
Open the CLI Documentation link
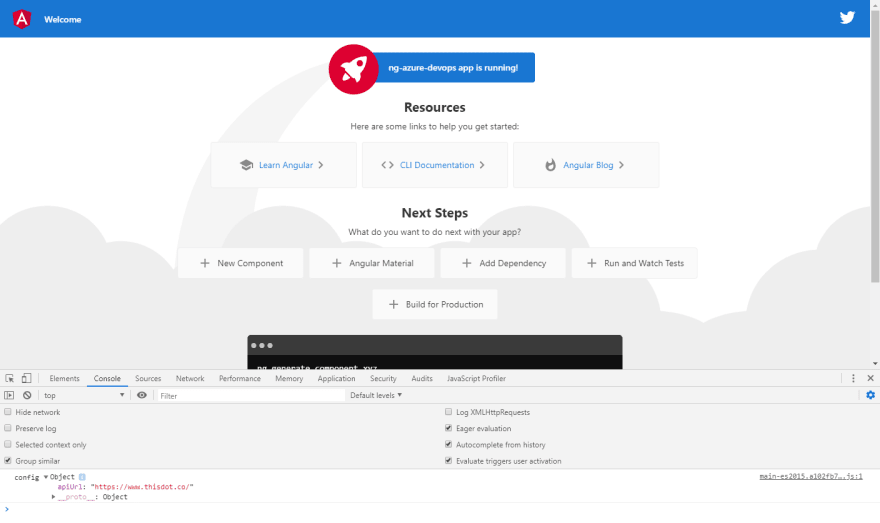435,165
